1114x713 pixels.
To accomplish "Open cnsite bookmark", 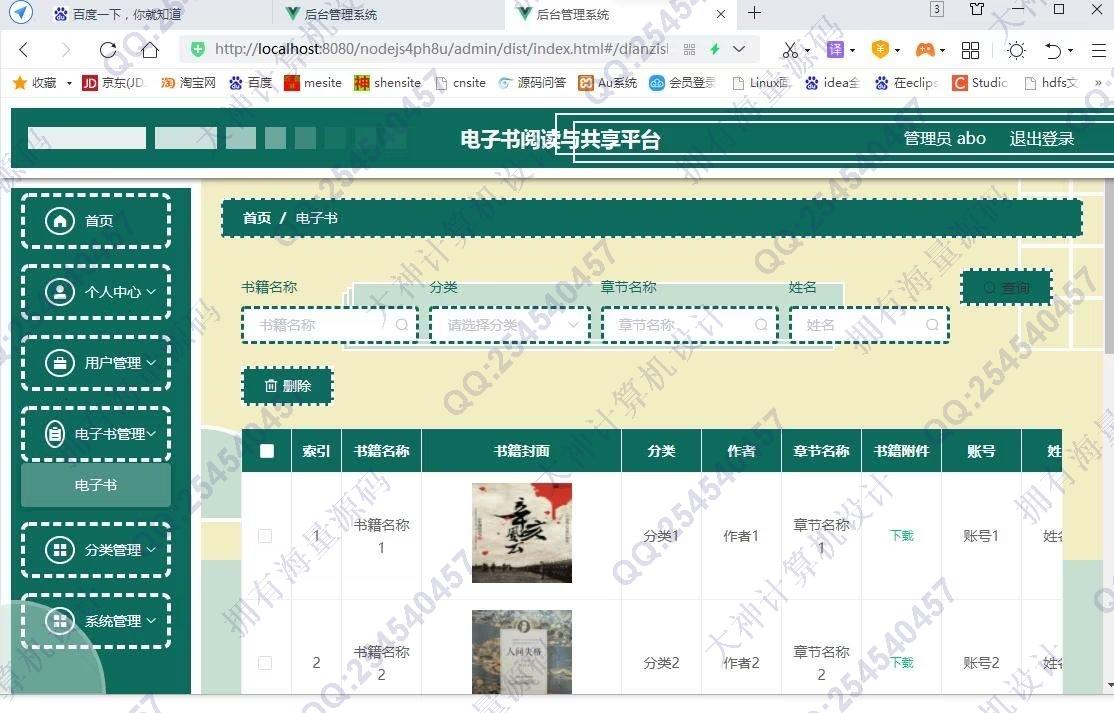I will coord(460,83).
